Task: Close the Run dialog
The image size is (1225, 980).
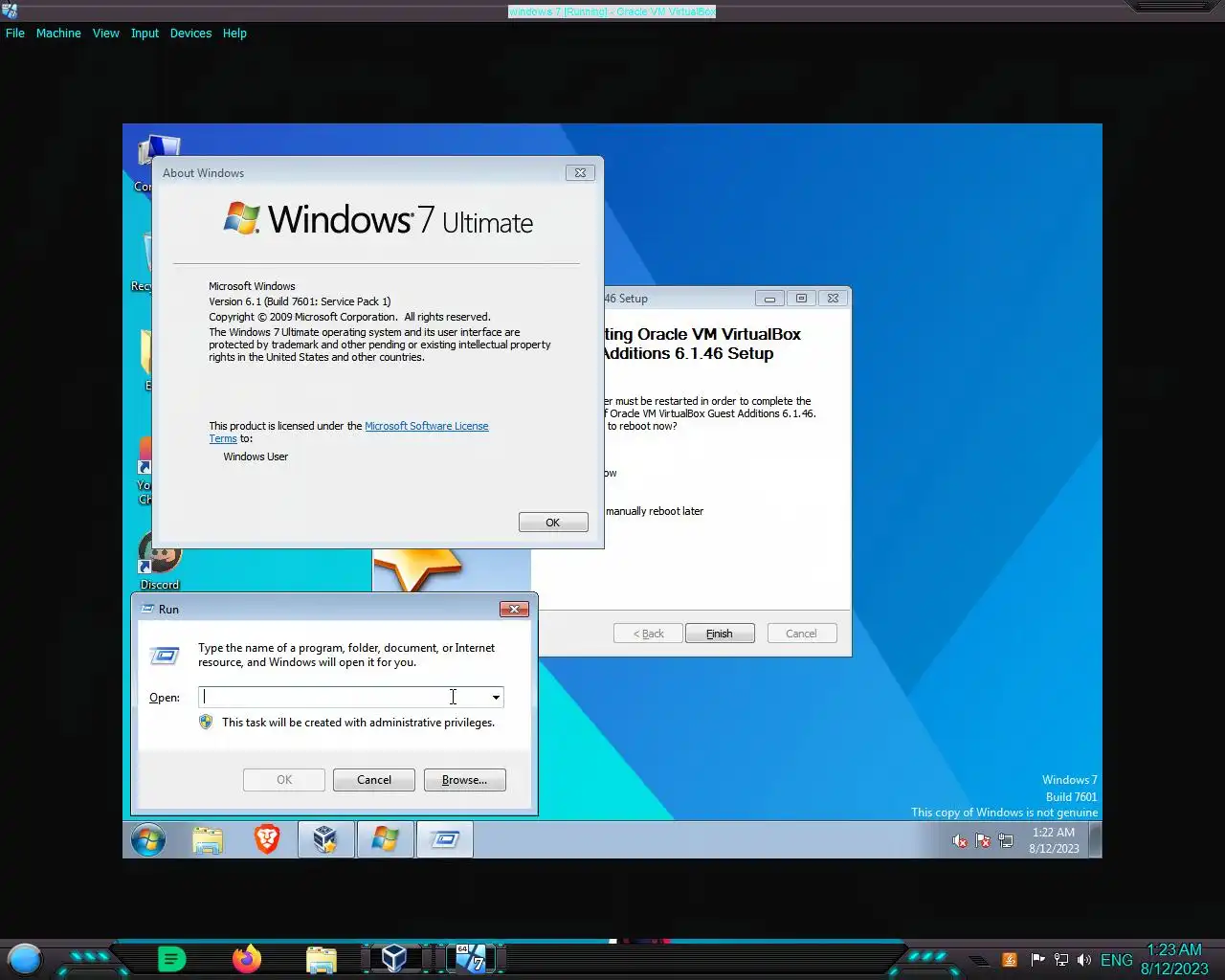Action: pos(514,610)
